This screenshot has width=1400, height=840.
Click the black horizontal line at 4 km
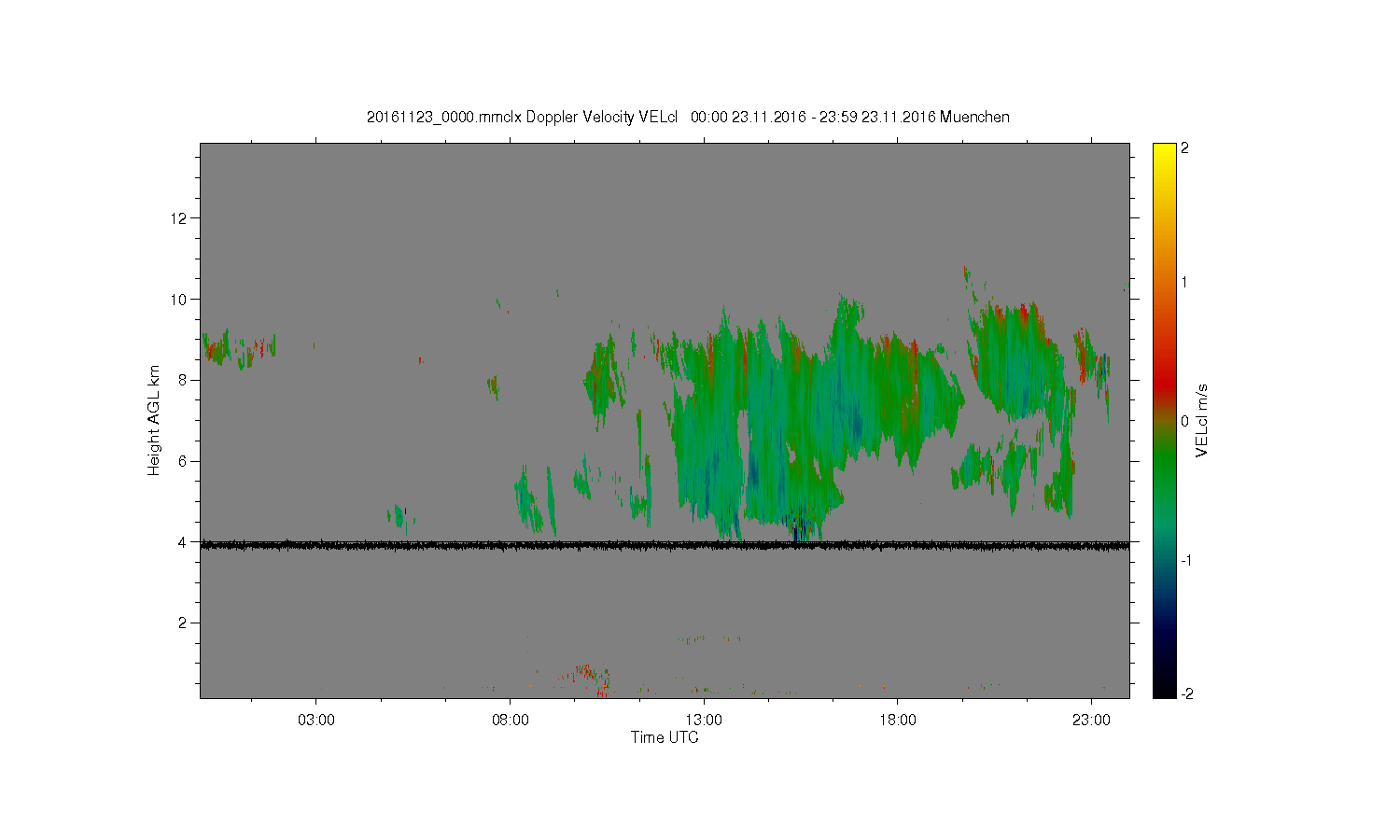(665, 545)
